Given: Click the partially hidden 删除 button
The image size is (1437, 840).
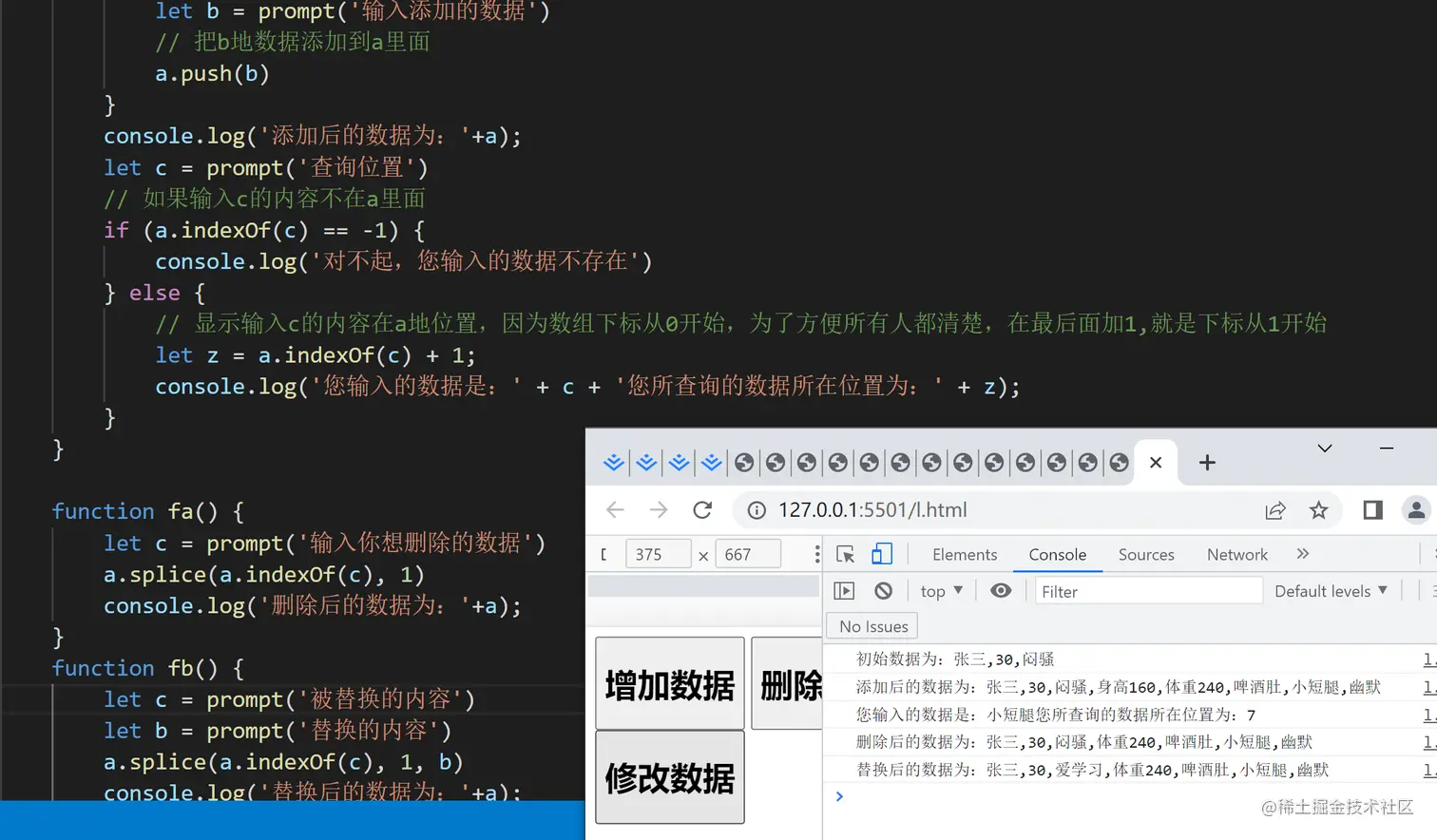Looking at the screenshot, I should coord(787,683).
